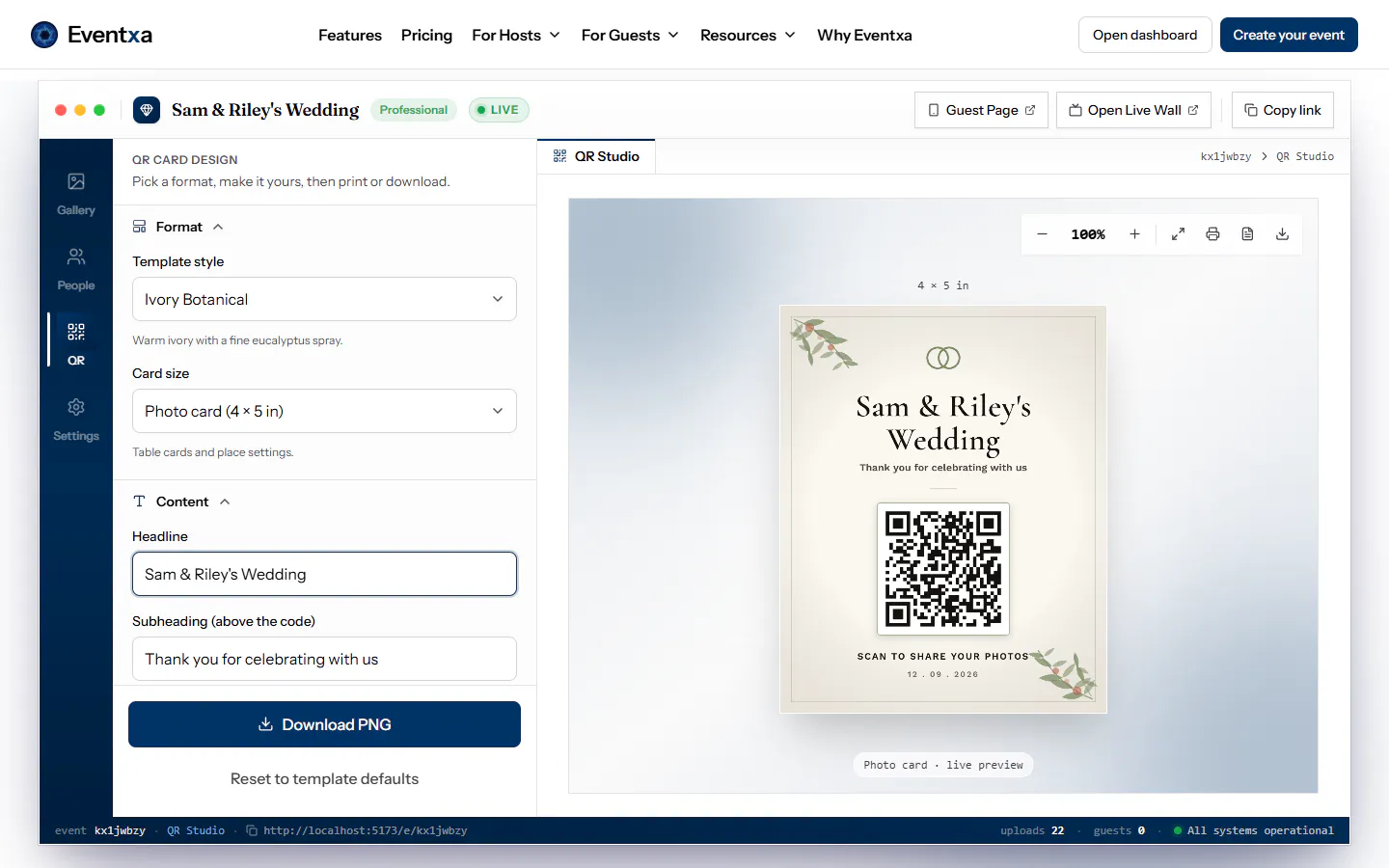The image size is (1389, 868).
Task: Expand the Resources menu
Action: point(748,35)
